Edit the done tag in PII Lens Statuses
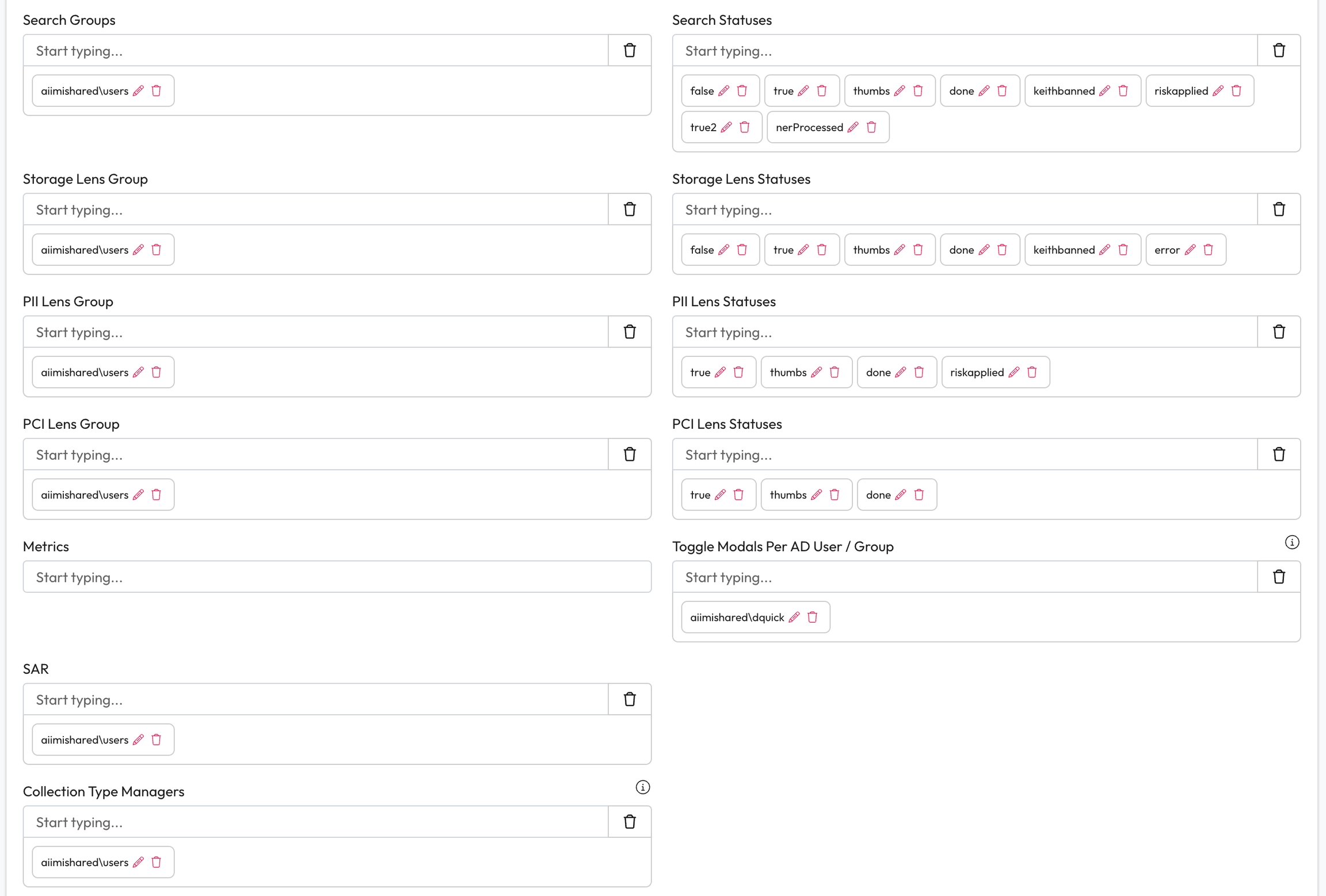This screenshot has width=1326, height=896. click(x=901, y=372)
